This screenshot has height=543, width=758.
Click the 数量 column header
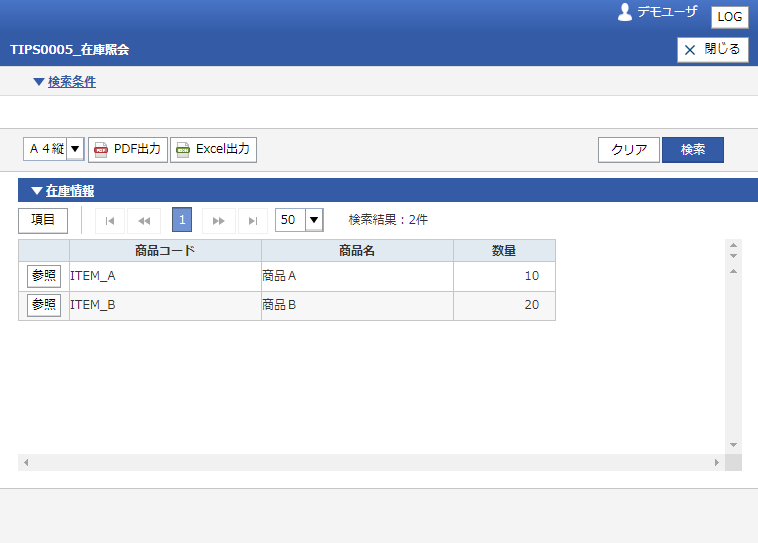(504, 250)
